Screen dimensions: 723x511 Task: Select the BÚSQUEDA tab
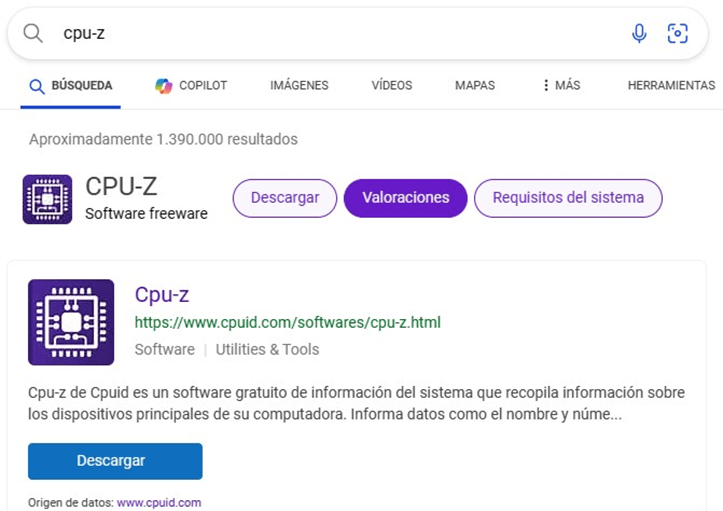pos(71,86)
